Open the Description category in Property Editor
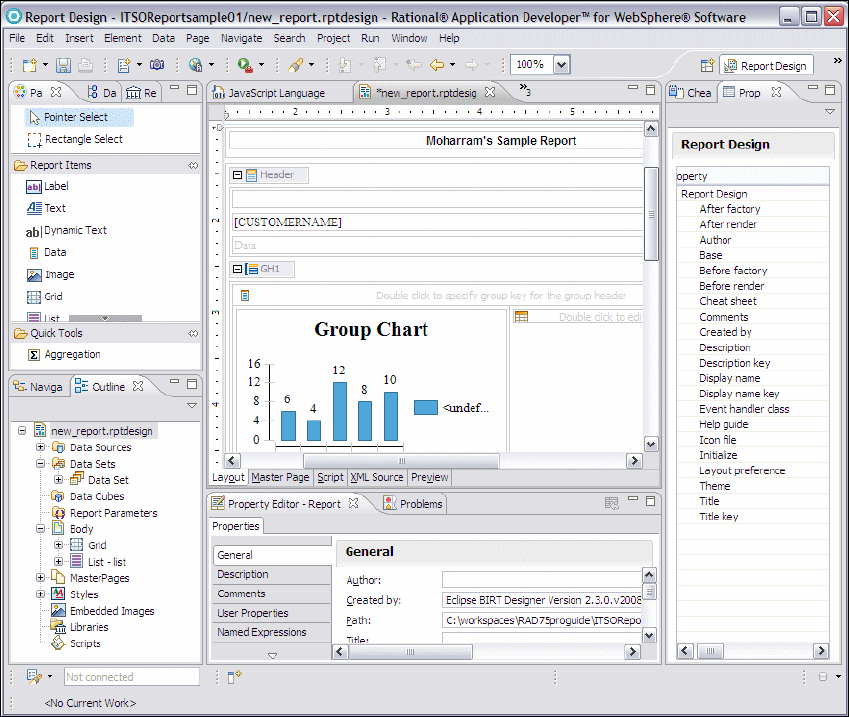The width and height of the screenshot is (849, 717). [x=243, y=574]
